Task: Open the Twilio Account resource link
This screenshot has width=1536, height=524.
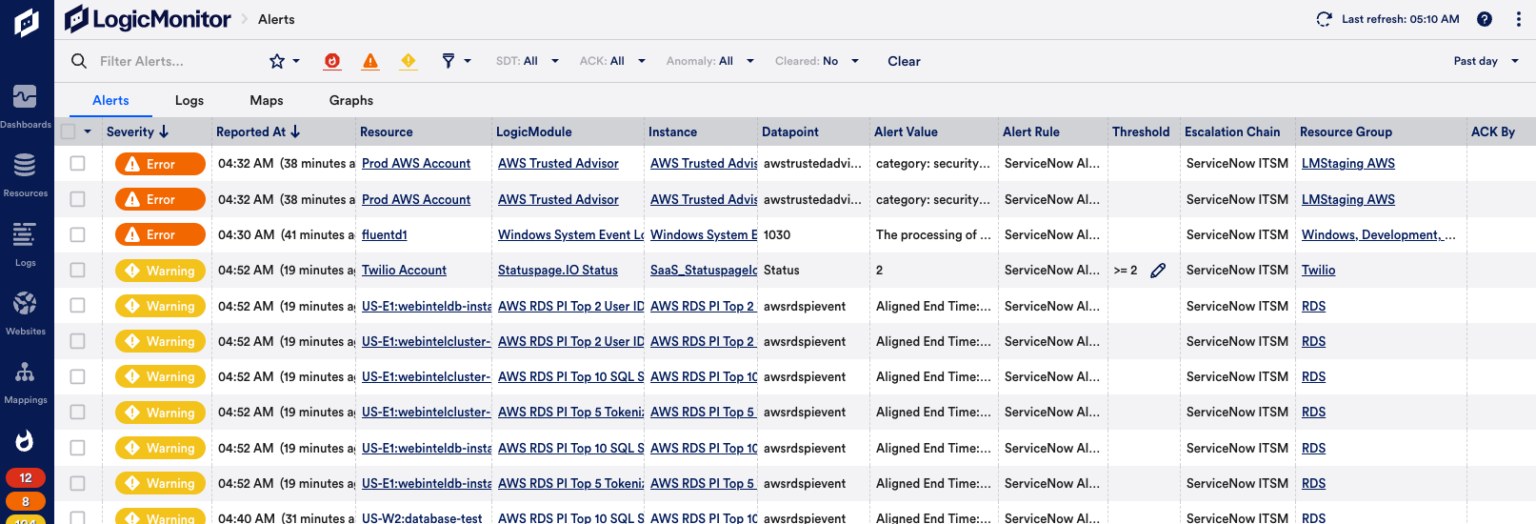Action: 404,270
